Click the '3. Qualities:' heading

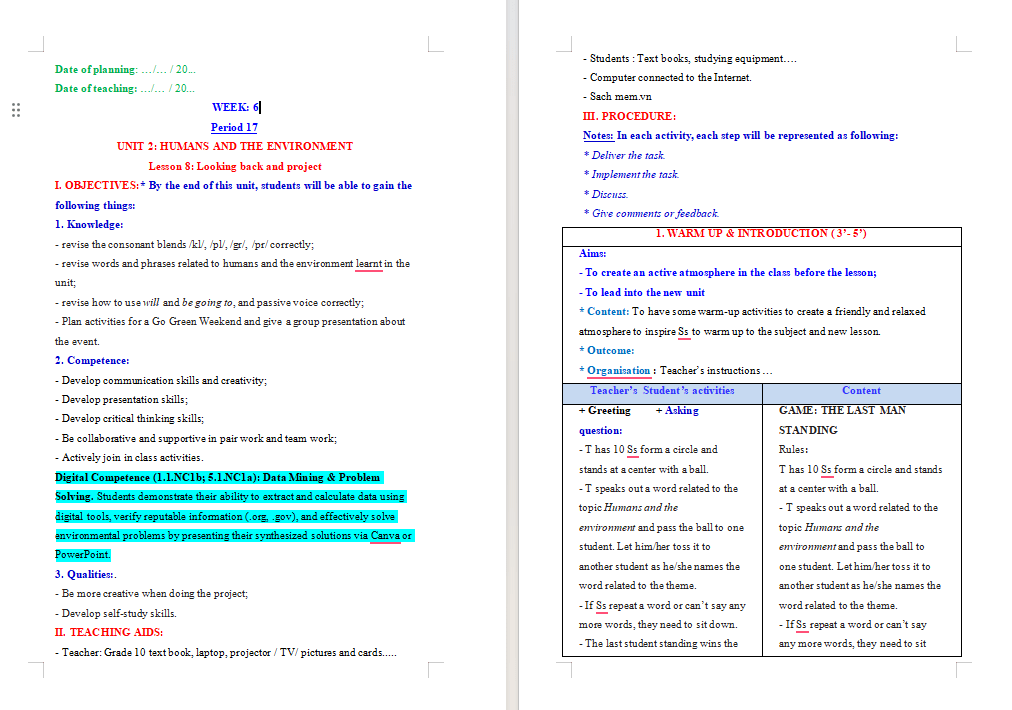[85, 574]
